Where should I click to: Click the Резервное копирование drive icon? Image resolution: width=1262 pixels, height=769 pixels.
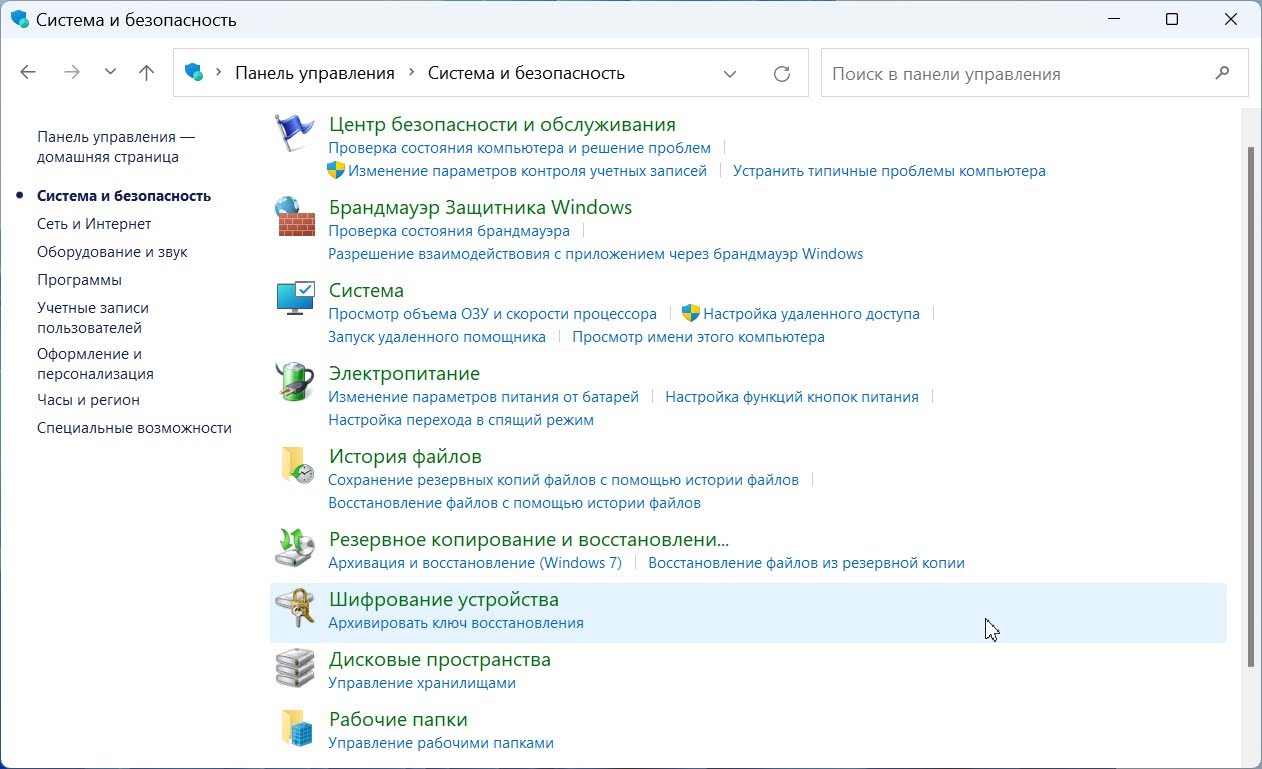293,546
